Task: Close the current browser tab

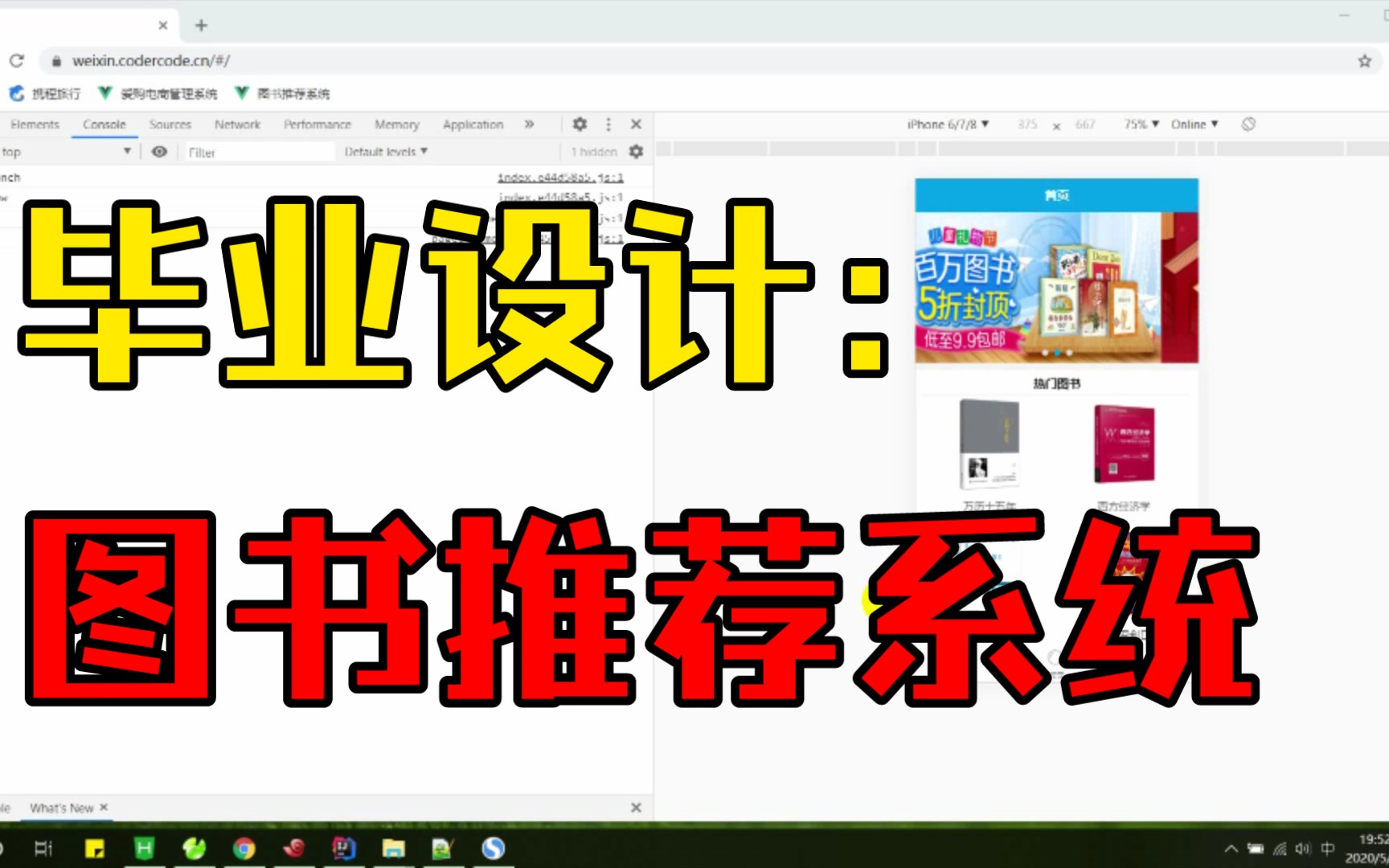Action: (163, 26)
